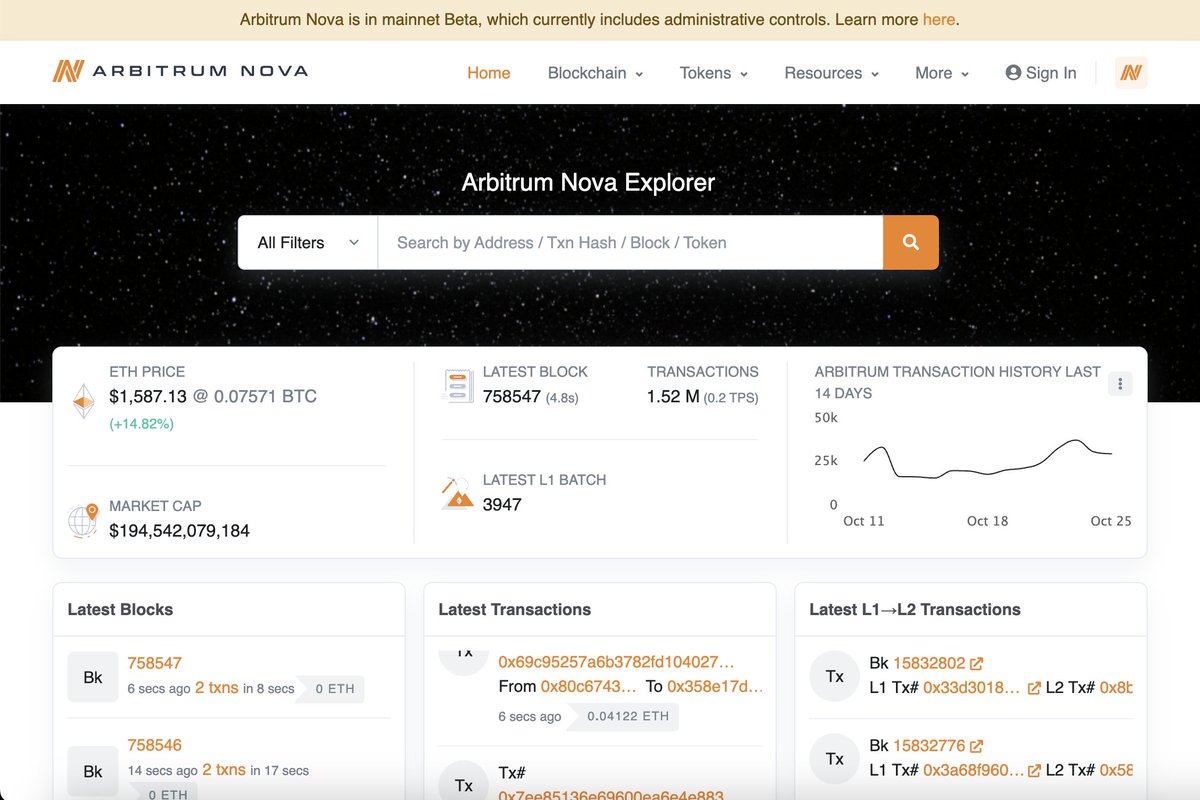1200x800 pixels.
Task: Click the transaction history line chart
Action: click(987, 460)
